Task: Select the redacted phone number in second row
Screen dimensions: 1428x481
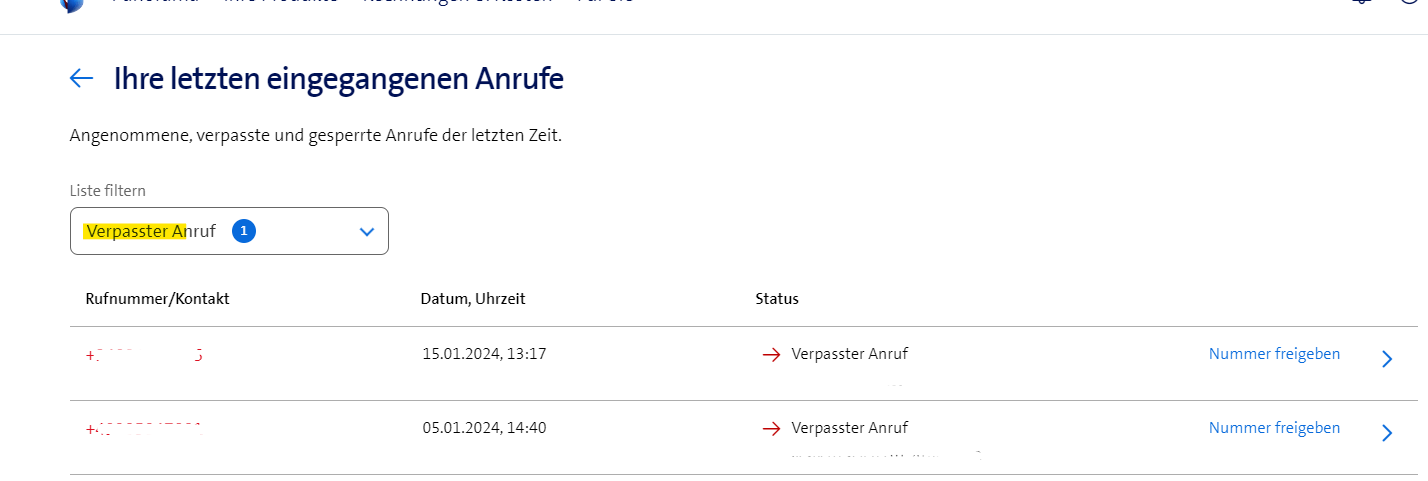Action: point(144,429)
